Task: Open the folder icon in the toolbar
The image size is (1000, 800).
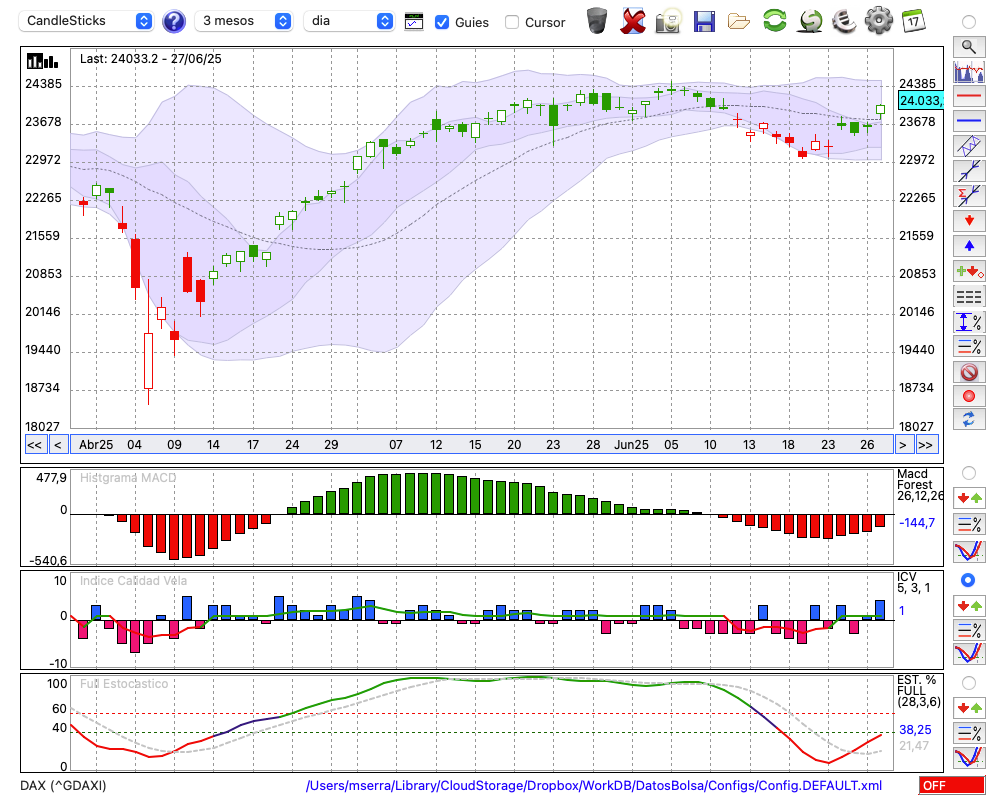Action: pos(739,22)
